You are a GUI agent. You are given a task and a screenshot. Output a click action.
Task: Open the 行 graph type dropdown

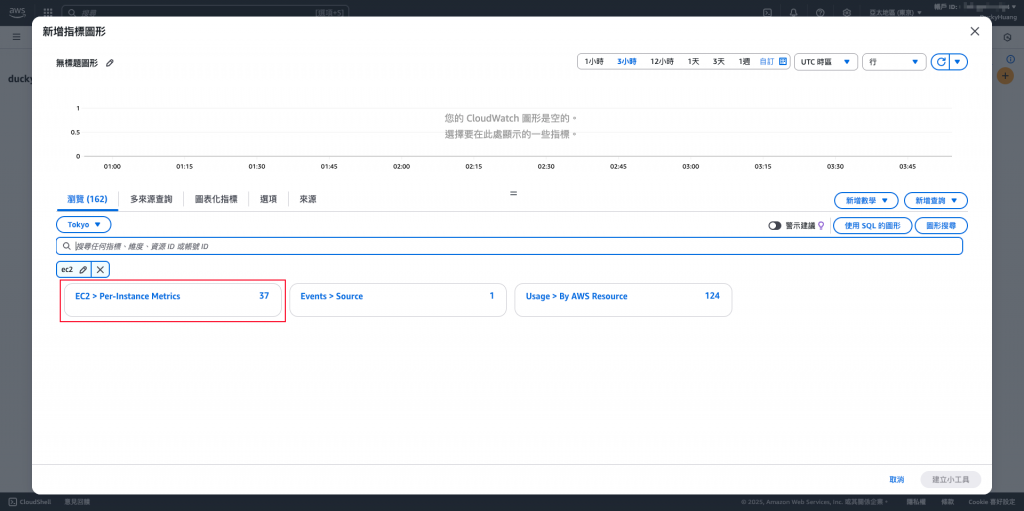pos(894,61)
